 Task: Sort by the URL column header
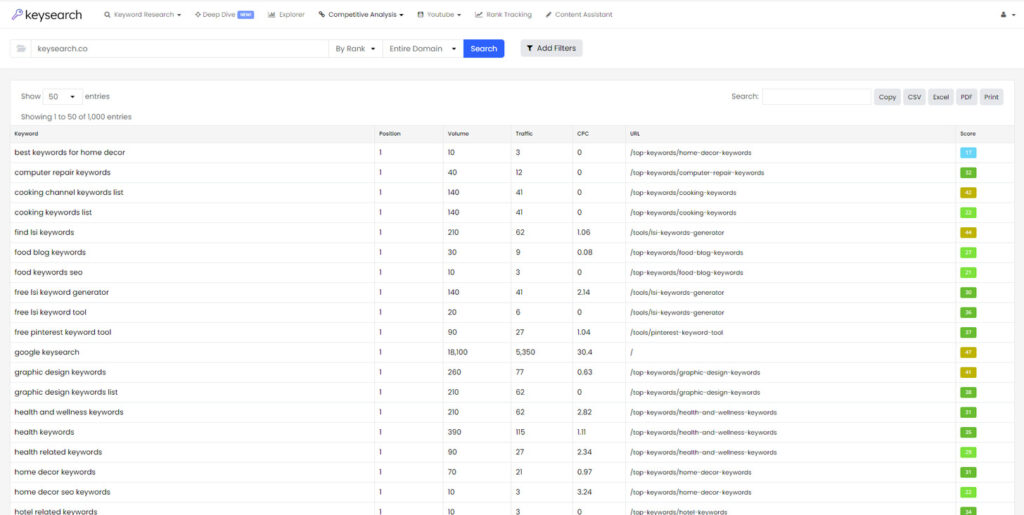point(791,134)
